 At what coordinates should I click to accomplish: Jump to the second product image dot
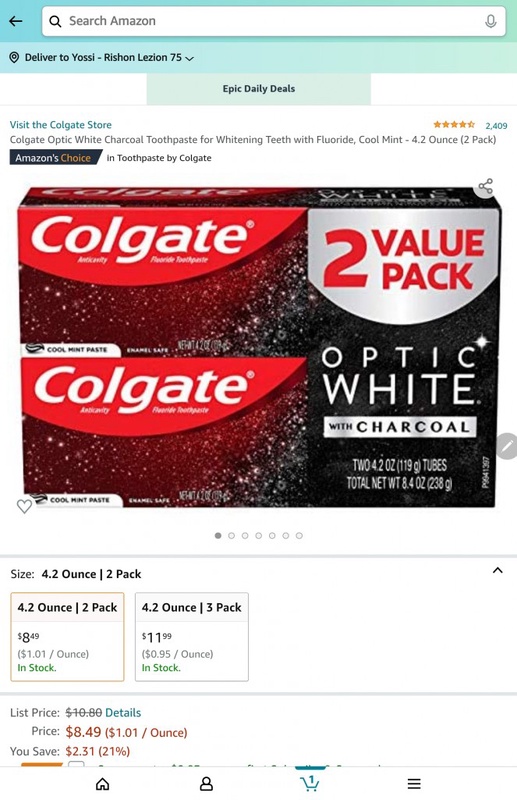pyautogui.click(x=232, y=536)
